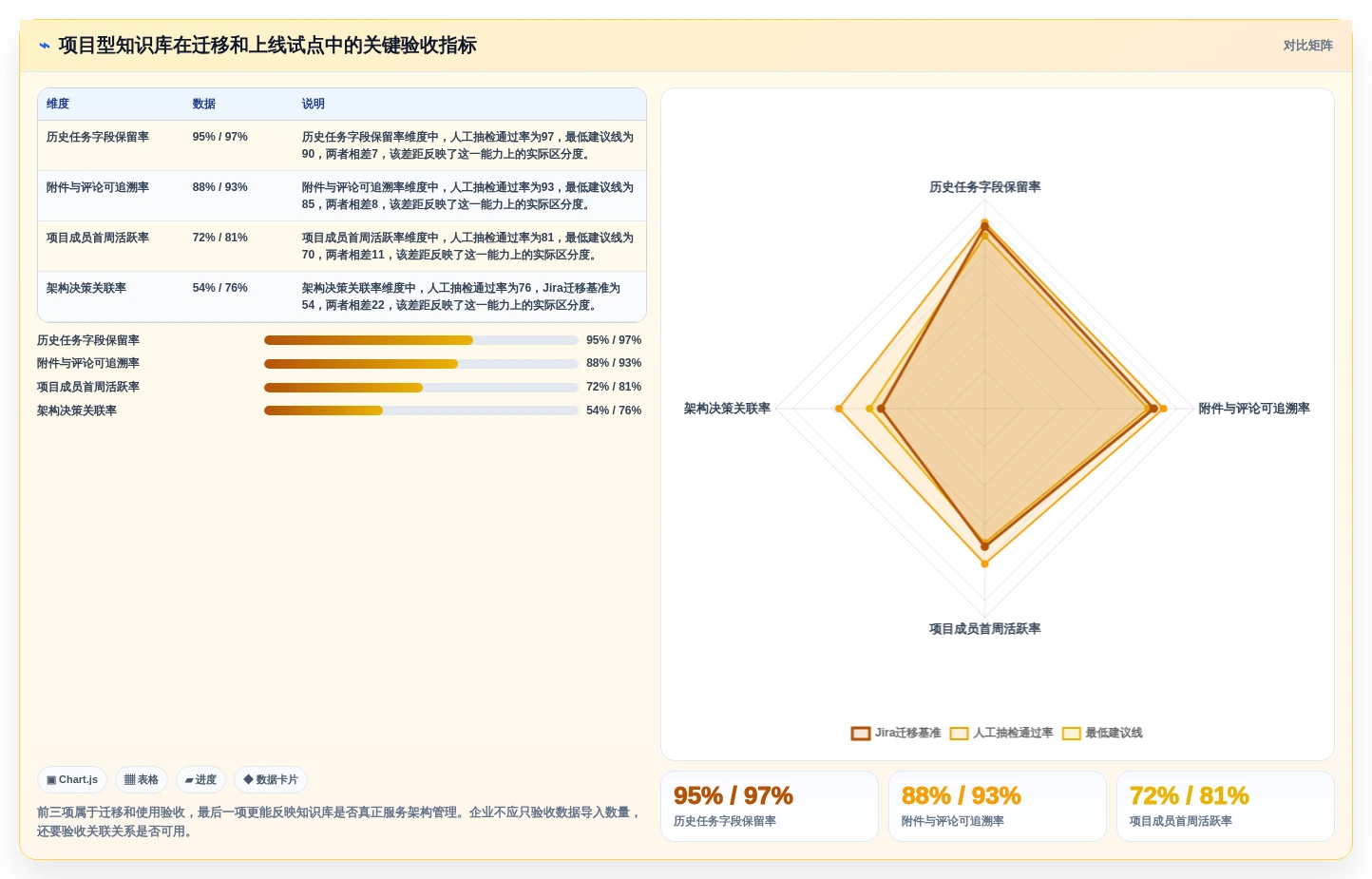
Task: Click description text for 架构决策关联率 row
Action: [461, 296]
